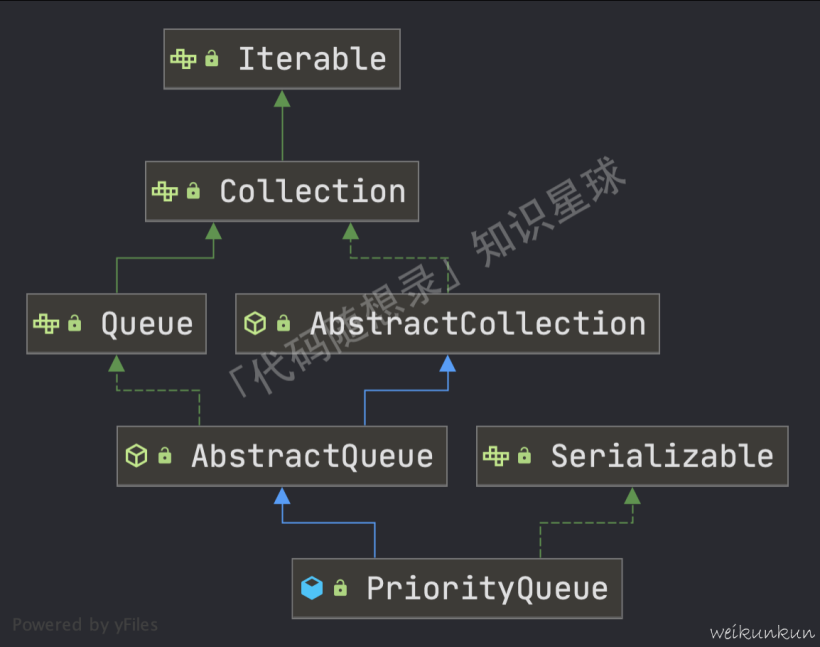The width and height of the screenshot is (820, 647).
Task: Select the Iterable node label
Action: [312, 59]
